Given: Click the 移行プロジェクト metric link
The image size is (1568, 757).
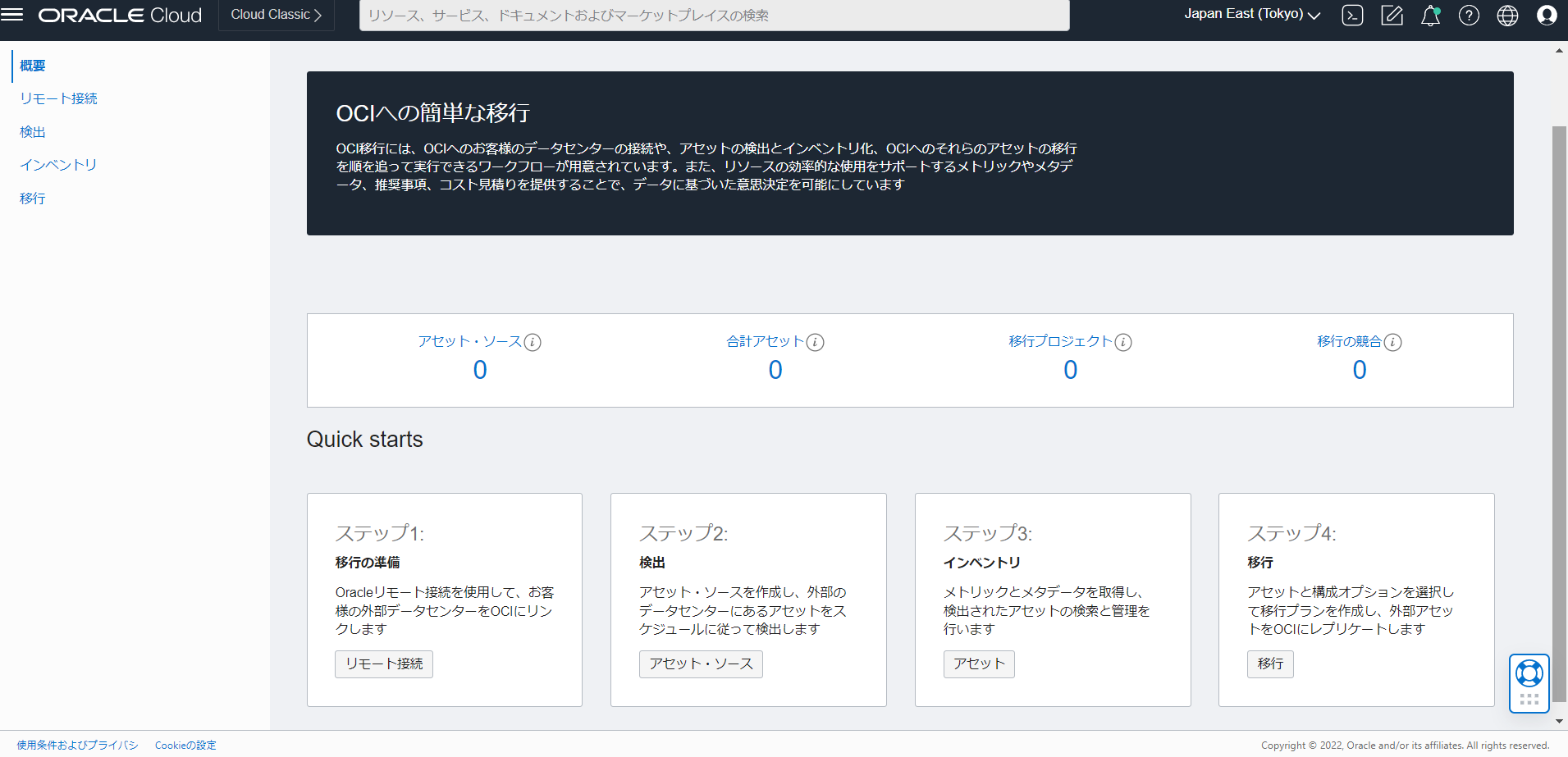Looking at the screenshot, I should tap(1061, 341).
